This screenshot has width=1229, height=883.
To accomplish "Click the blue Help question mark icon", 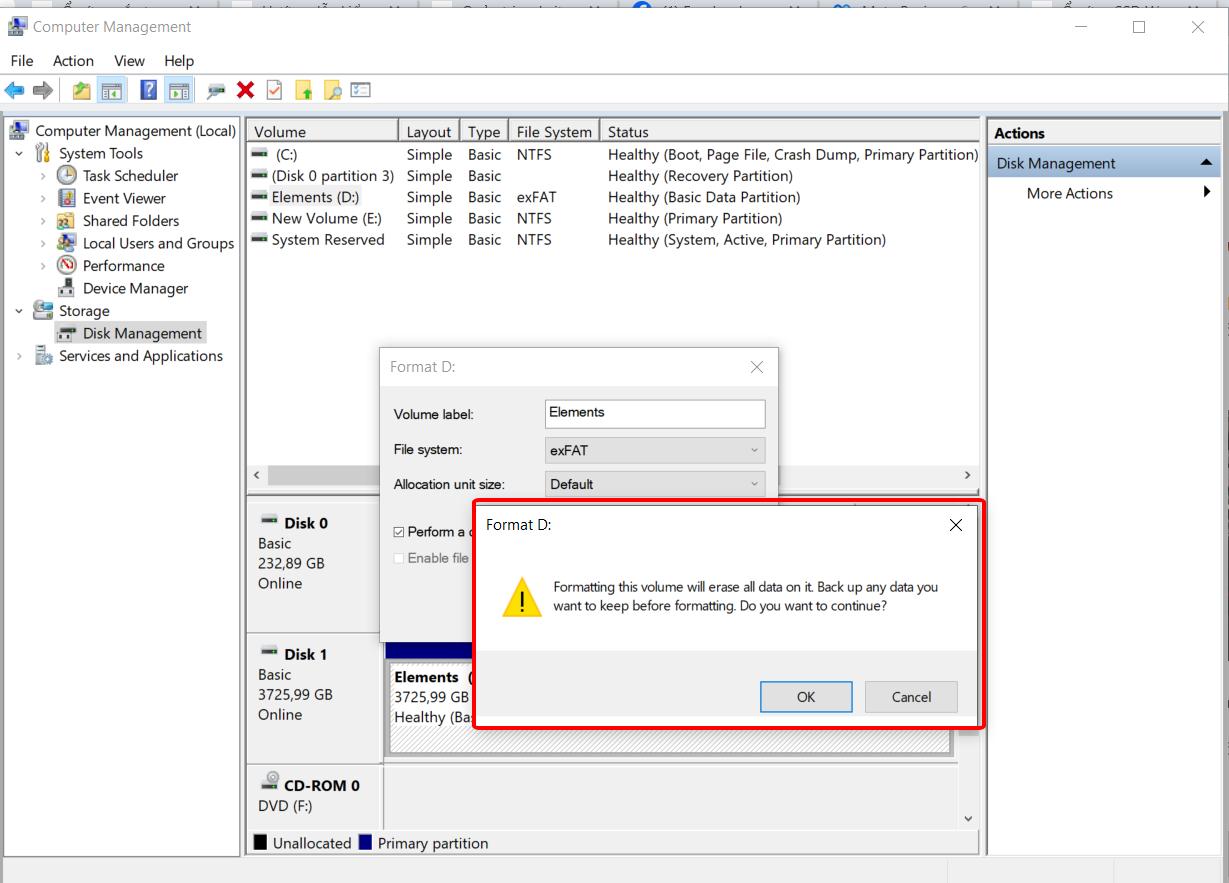I will (148, 91).
